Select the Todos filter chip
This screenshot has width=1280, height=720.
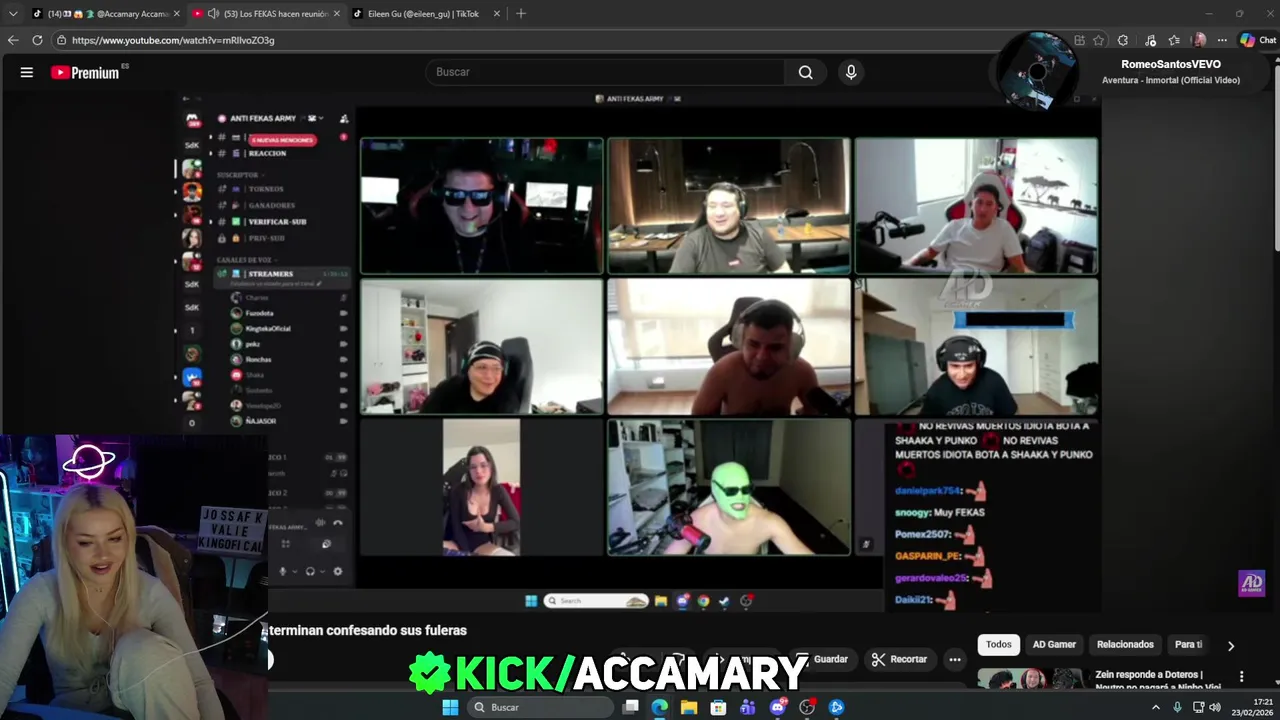[999, 645]
